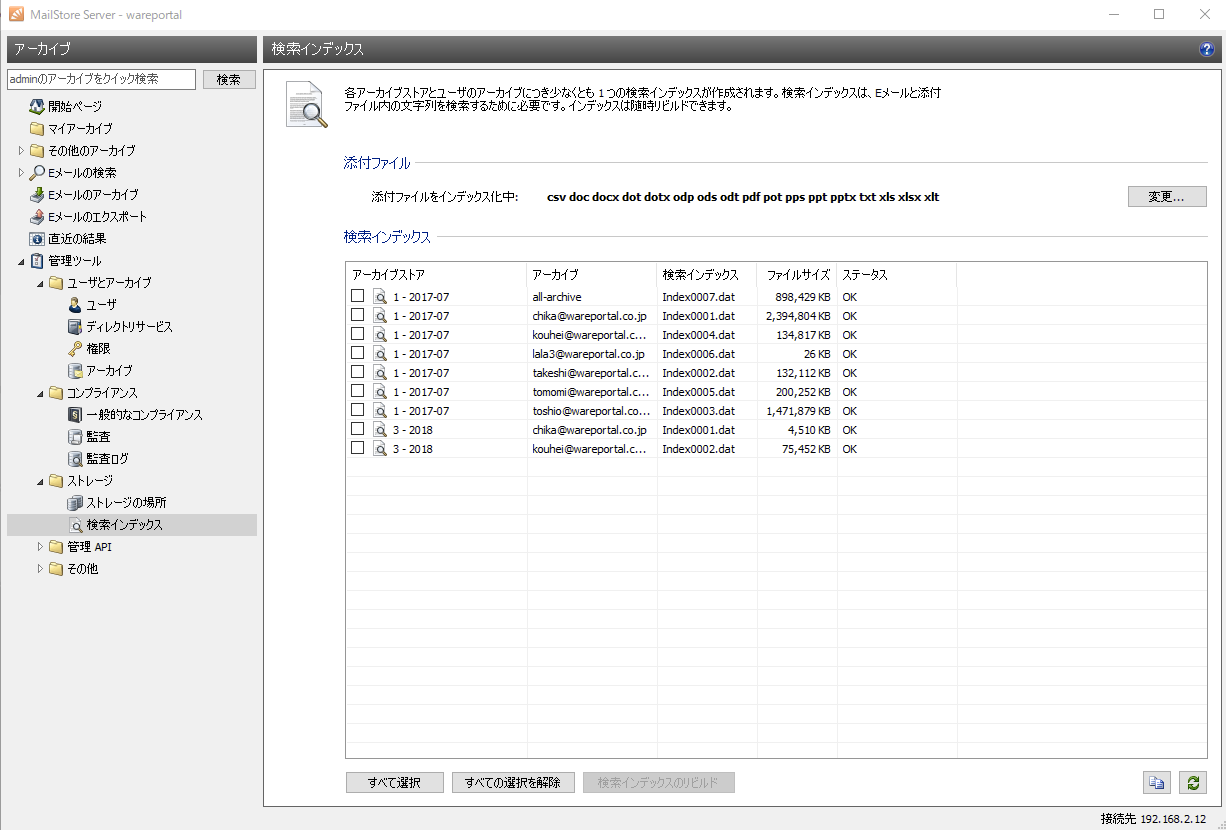1226x830 pixels.
Task: Click the ユーザ person icon
Action: (75, 305)
